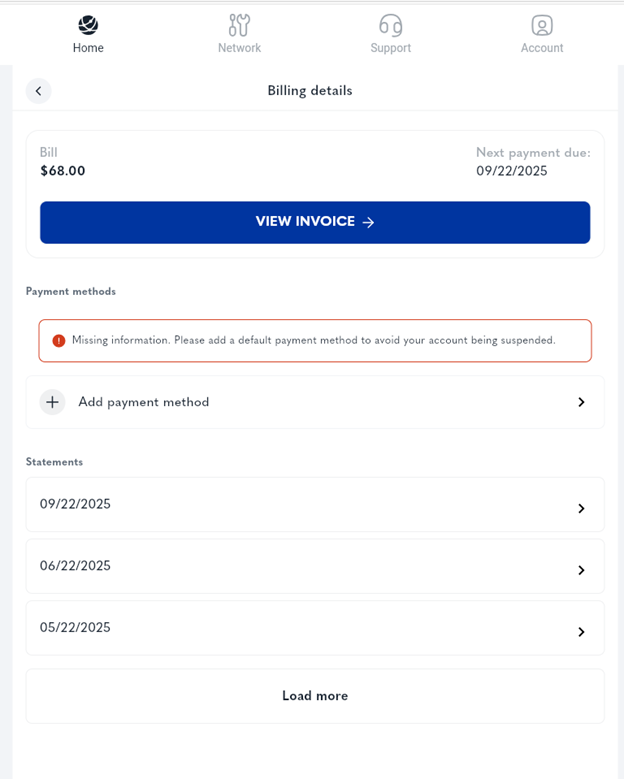Go back using the back arrow
The width and height of the screenshot is (624, 779).
pyautogui.click(x=38, y=91)
